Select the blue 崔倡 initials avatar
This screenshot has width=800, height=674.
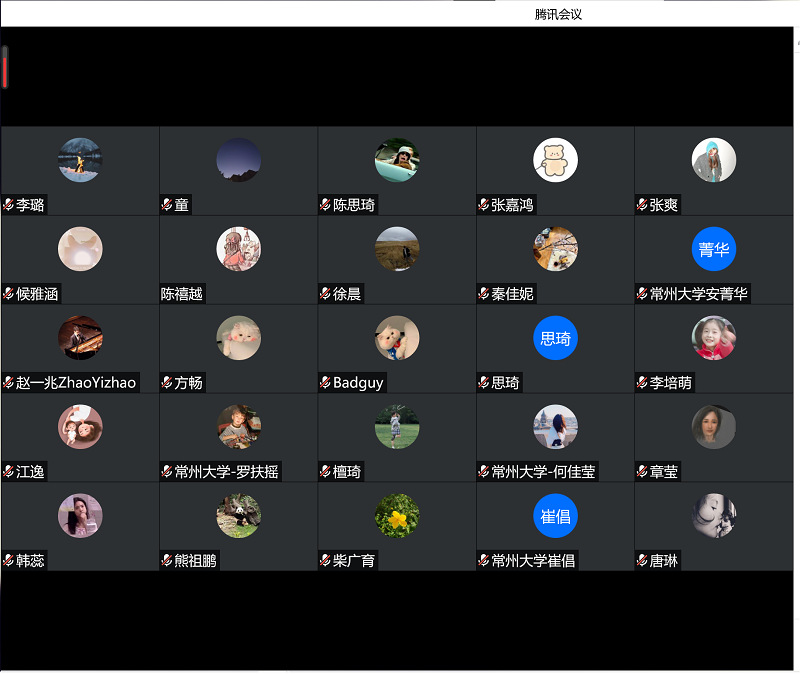pyautogui.click(x=556, y=516)
